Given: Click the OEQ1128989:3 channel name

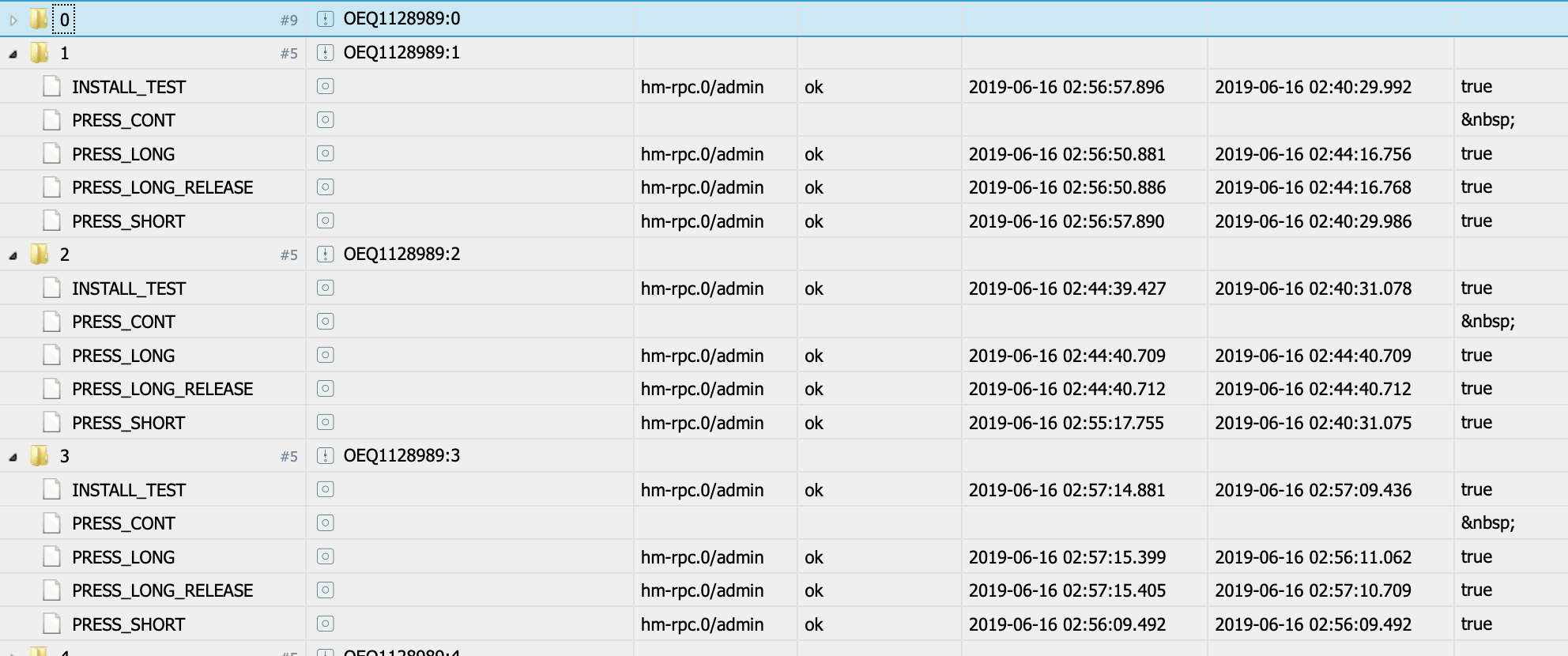Looking at the screenshot, I should click(401, 455).
